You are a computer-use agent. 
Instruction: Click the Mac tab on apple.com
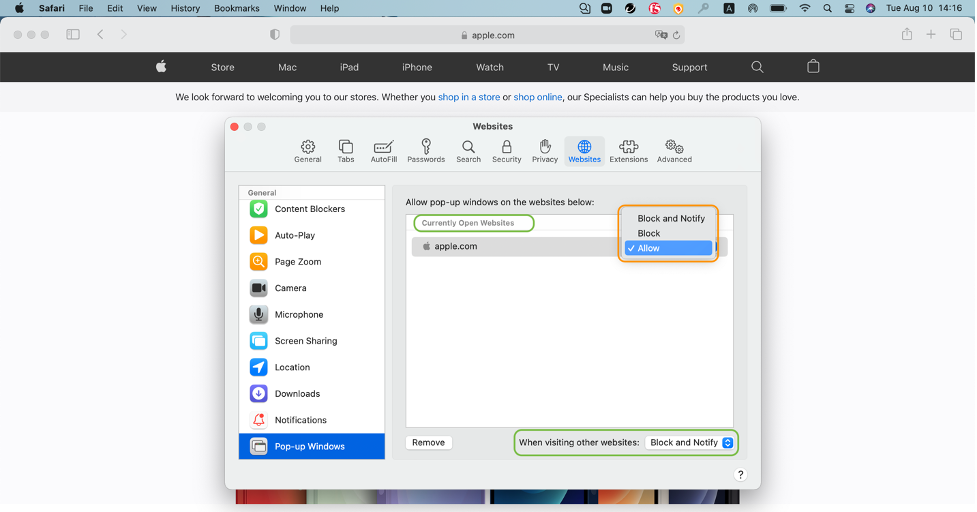pyautogui.click(x=287, y=67)
